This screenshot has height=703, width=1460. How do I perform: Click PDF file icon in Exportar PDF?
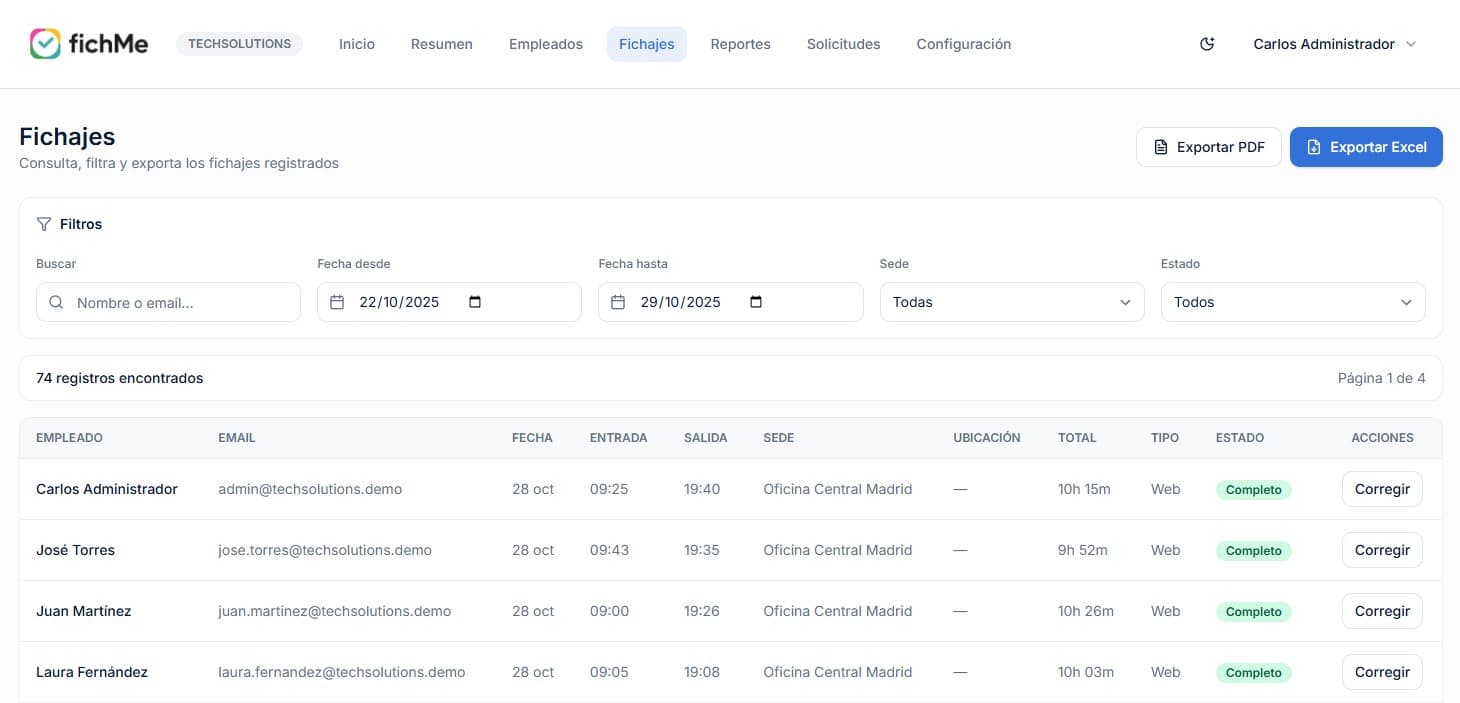(1161, 147)
